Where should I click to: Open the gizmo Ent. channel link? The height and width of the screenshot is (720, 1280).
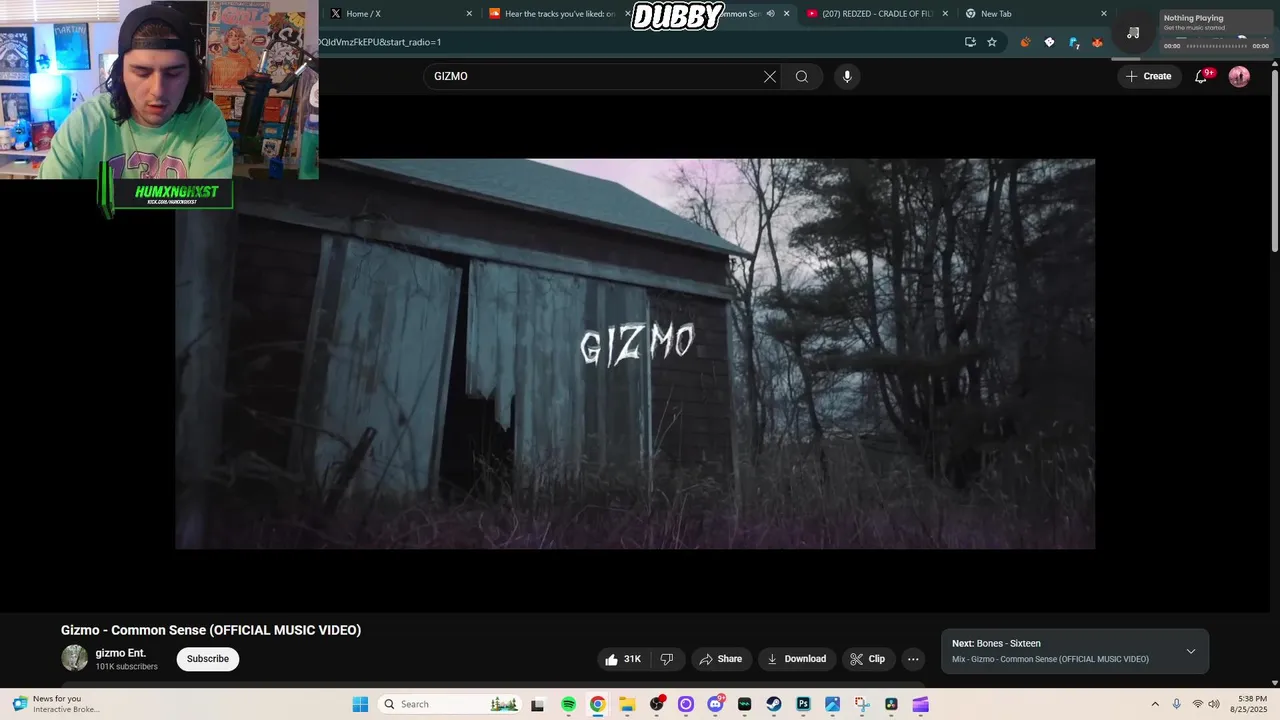(121, 653)
